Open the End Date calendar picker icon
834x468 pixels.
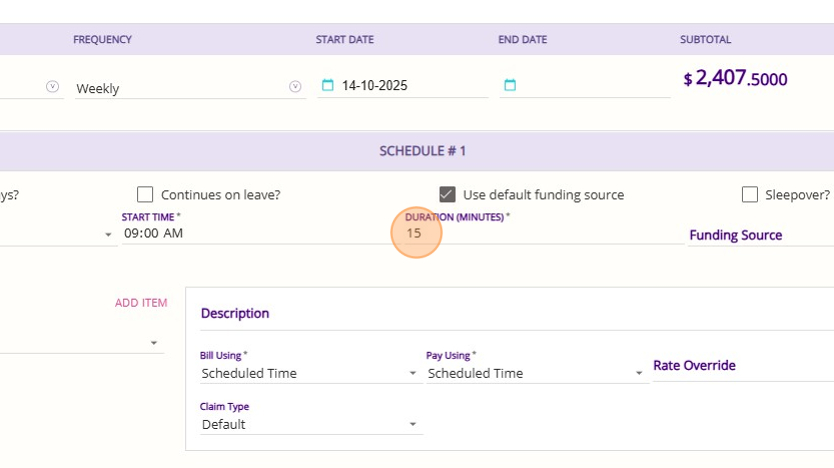pos(509,86)
